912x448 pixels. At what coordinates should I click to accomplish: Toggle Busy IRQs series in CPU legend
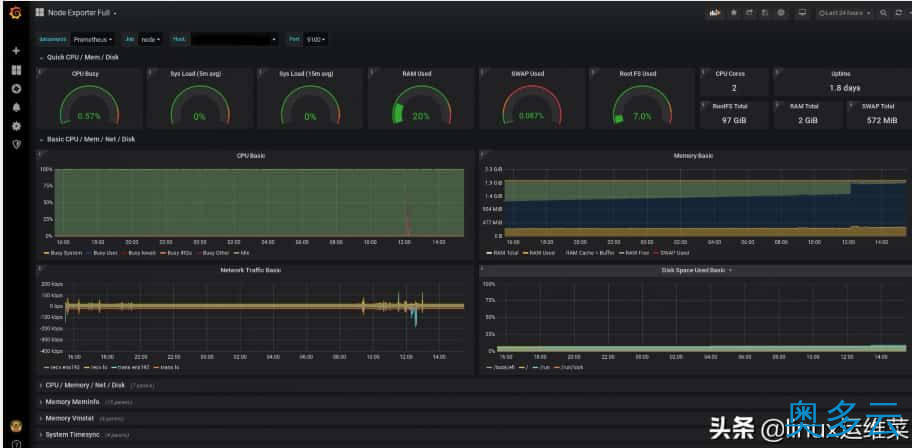point(175,253)
